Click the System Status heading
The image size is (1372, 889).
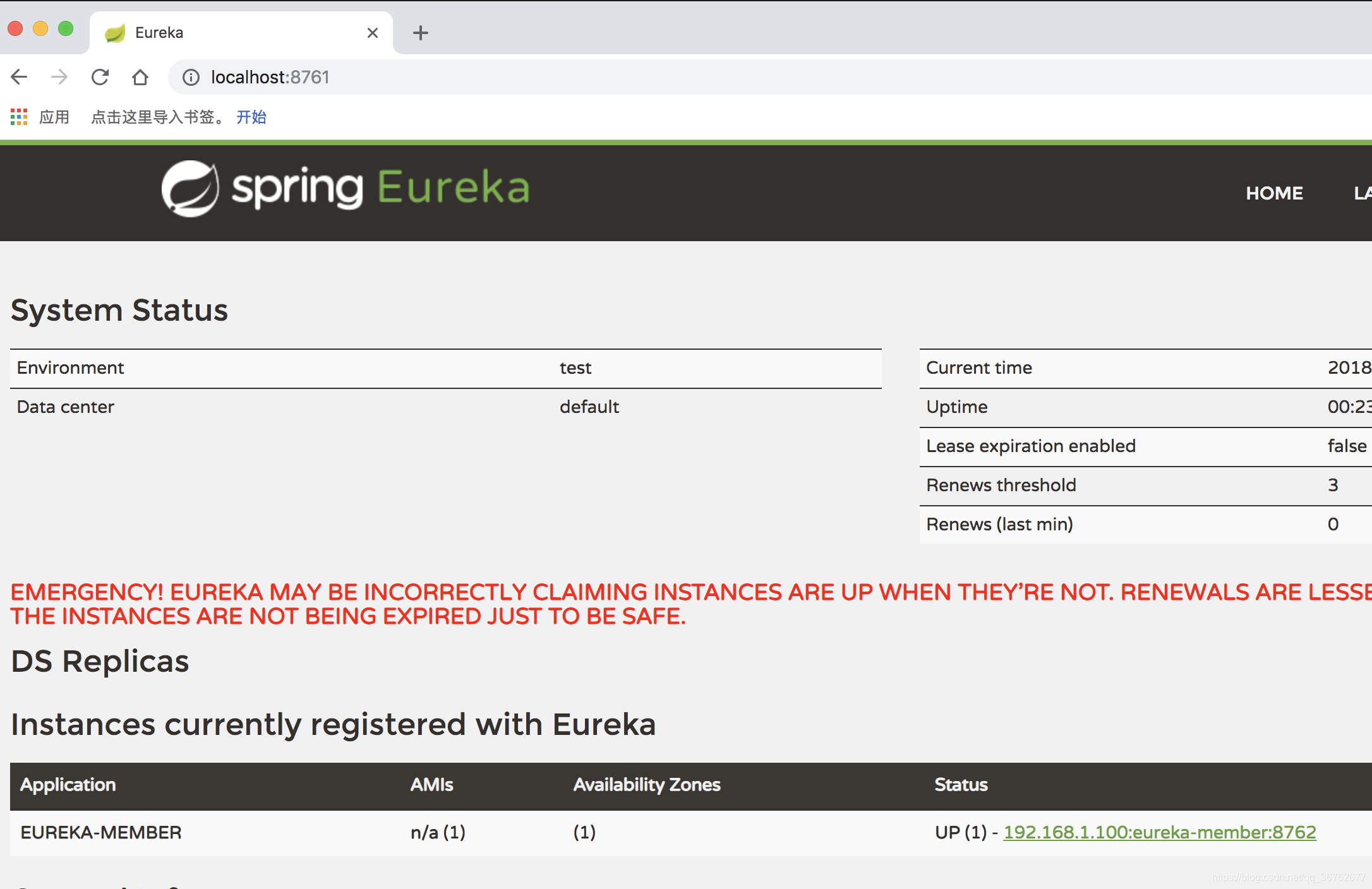[x=119, y=311]
